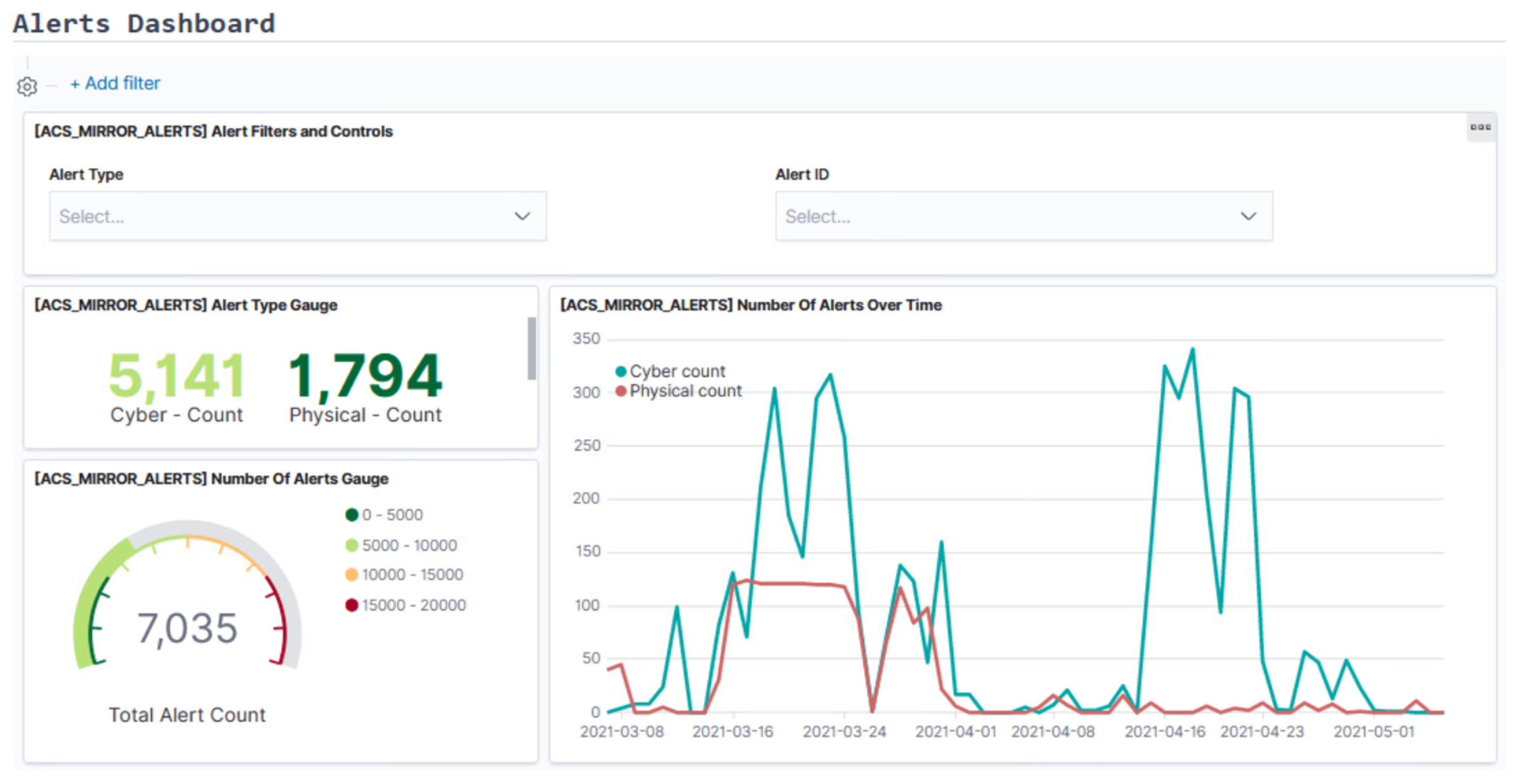1515x784 pixels.
Task: Click the 7,035 total alert gauge
Action: coord(187,628)
